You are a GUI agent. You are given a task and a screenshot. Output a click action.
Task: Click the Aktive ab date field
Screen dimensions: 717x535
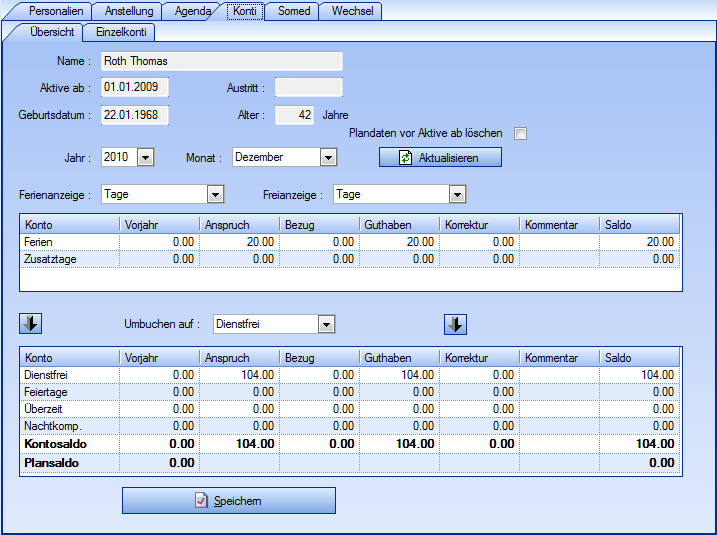point(134,88)
